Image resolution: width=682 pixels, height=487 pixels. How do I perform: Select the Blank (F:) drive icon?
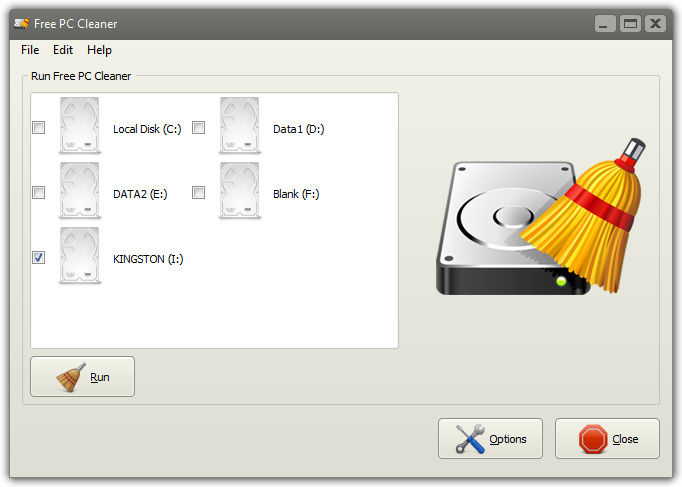pyautogui.click(x=240, y=190)
